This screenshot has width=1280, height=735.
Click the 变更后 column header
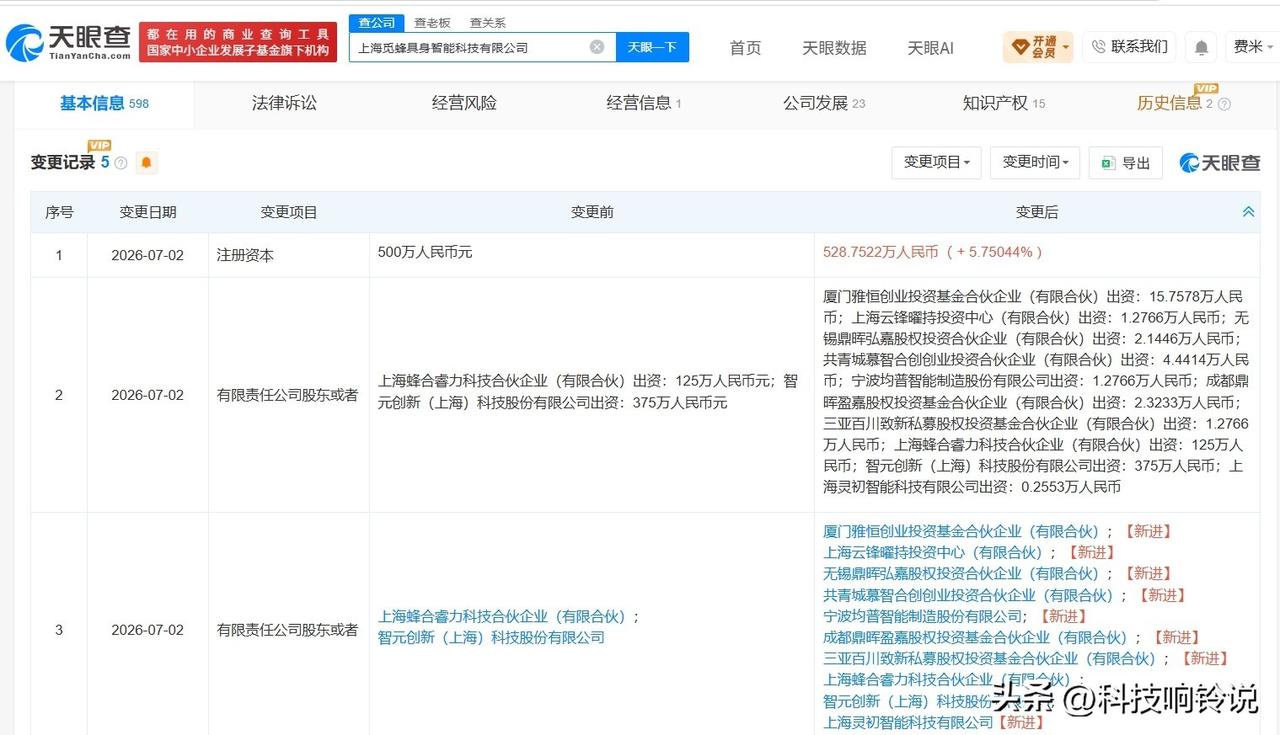[x=1037, y=212]
